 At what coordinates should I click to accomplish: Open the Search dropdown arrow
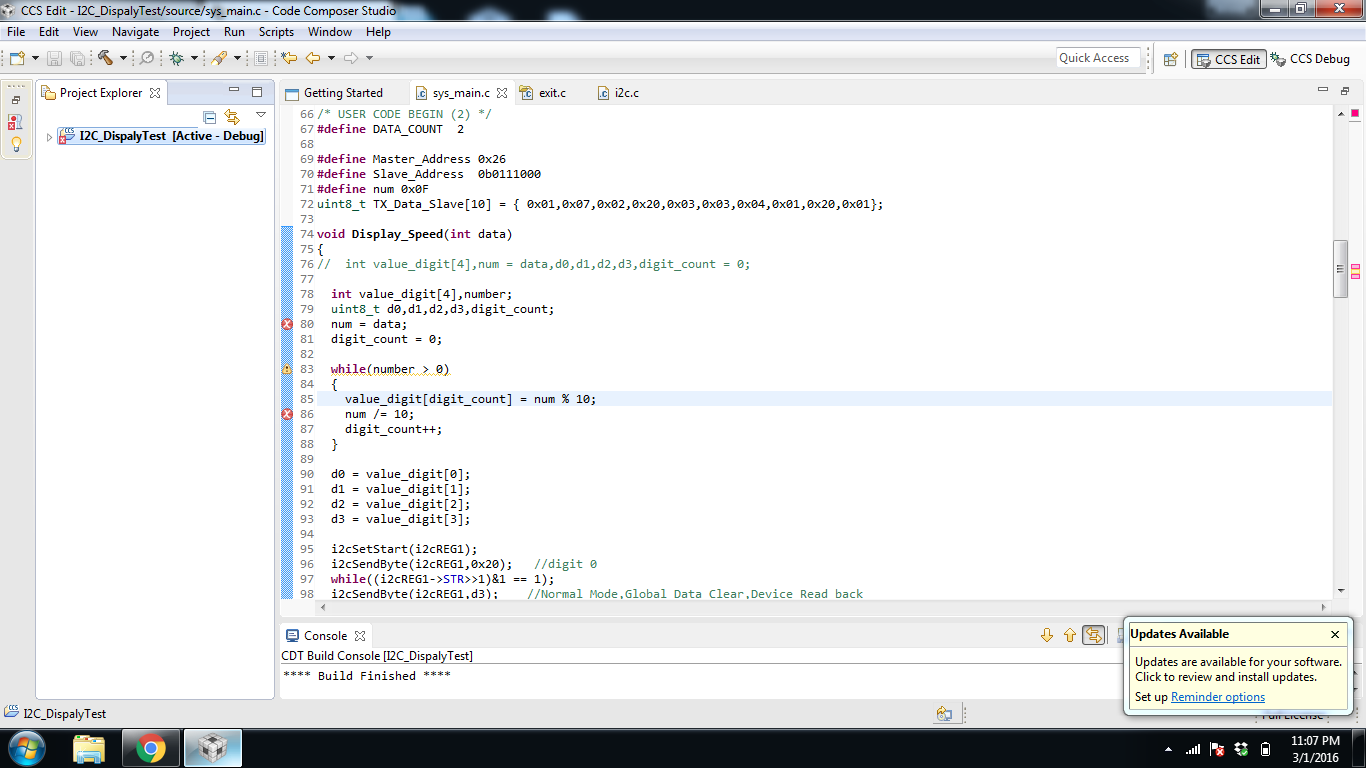238,58
